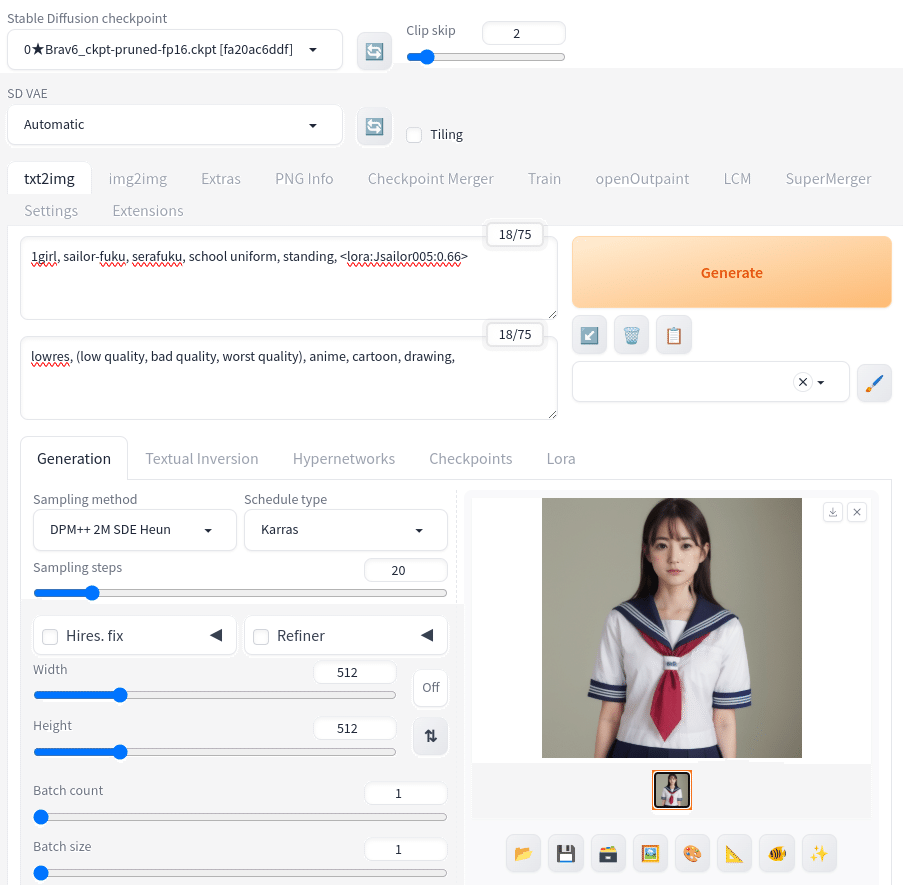Apply generation parameters with arrow icon
This screenshot has height=885, width=903.
click(x=589, y=334)
